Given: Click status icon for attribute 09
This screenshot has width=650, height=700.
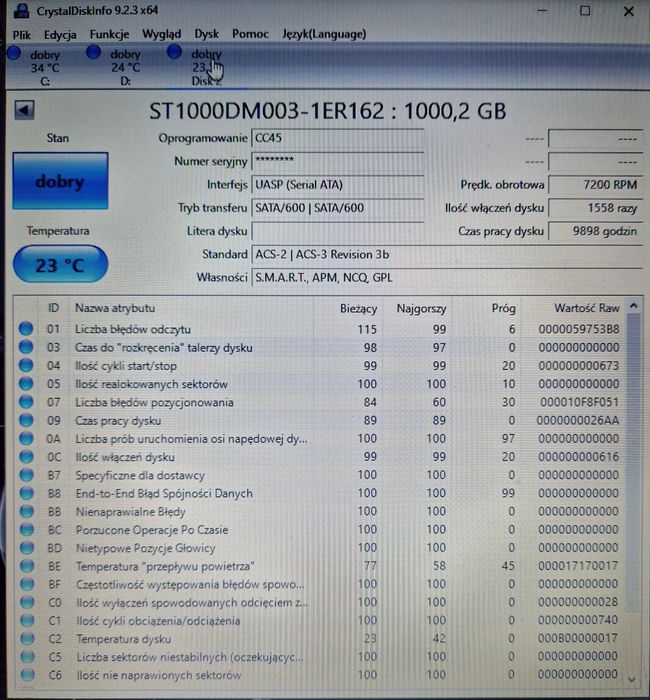Looking at the screenshot, I should [26, 420].
